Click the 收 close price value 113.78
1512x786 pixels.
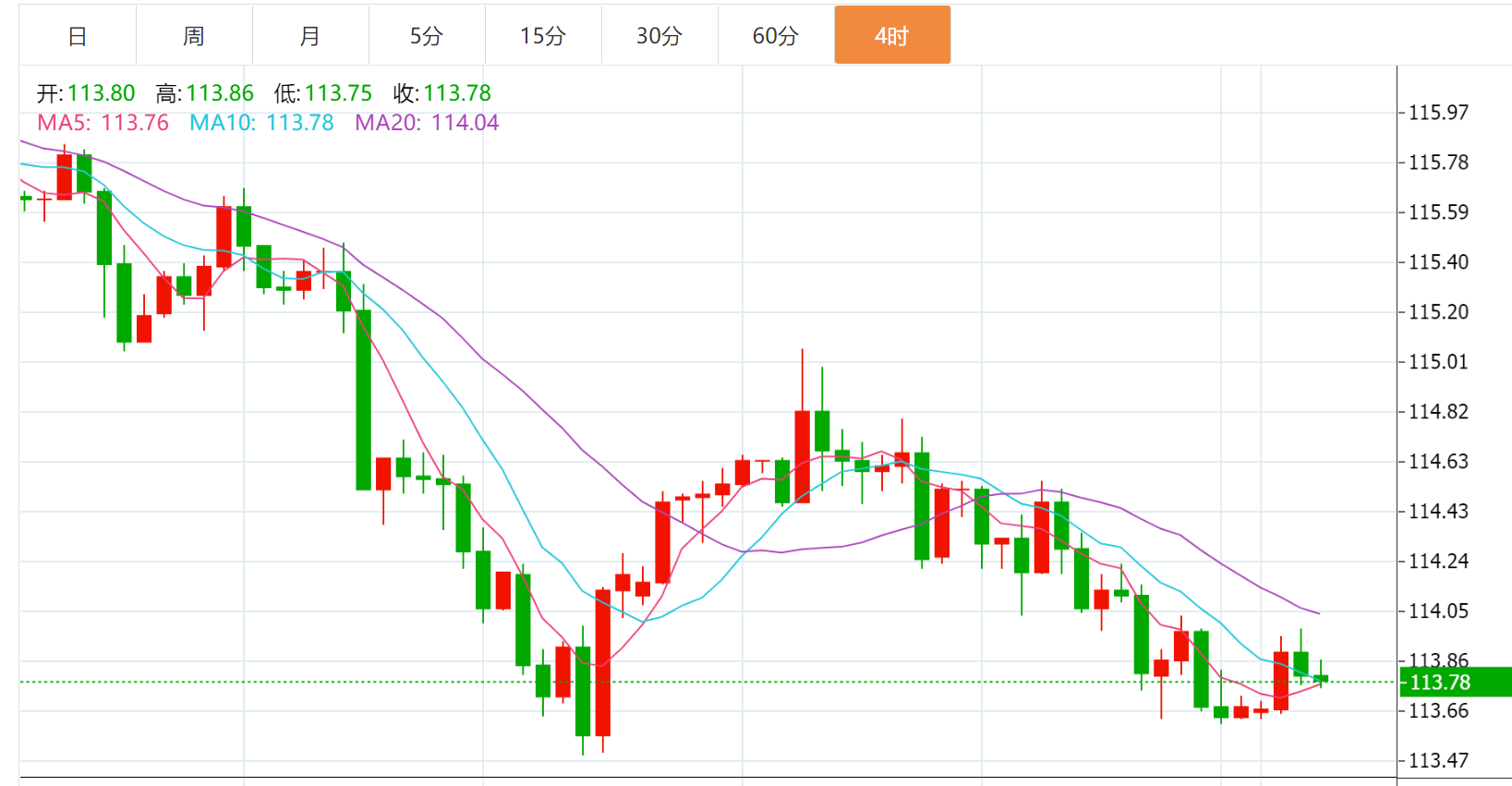tap(457, 93)
